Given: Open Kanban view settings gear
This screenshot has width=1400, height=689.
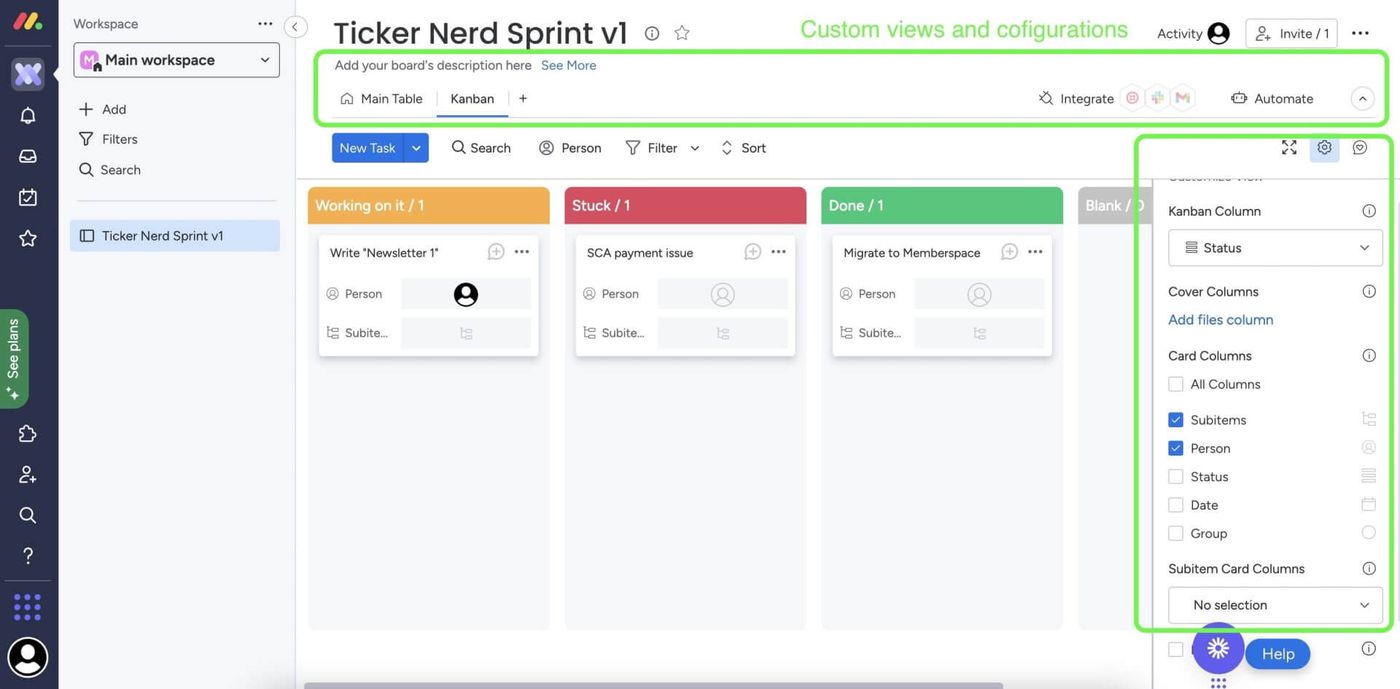Looking at the screenshot, I should click(x=1324, y=147).
